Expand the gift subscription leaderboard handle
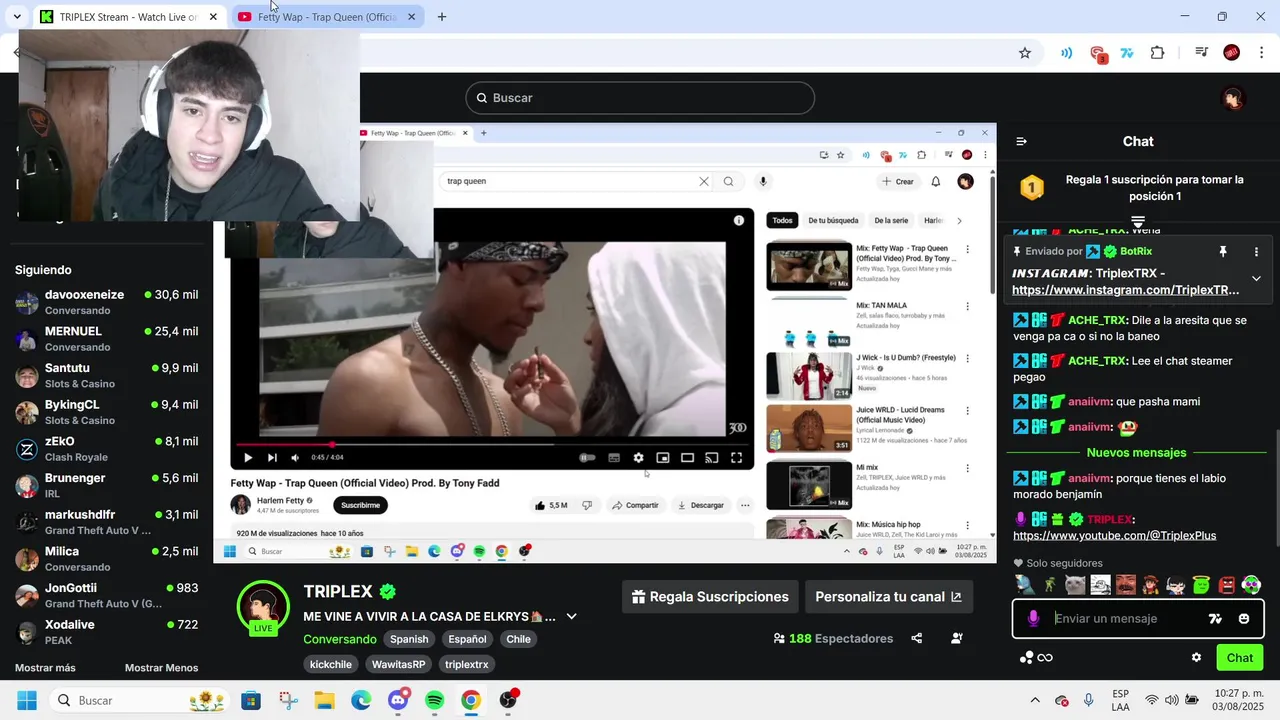Viewport: 1280px width, 720px height. (x=1138, y=221)
